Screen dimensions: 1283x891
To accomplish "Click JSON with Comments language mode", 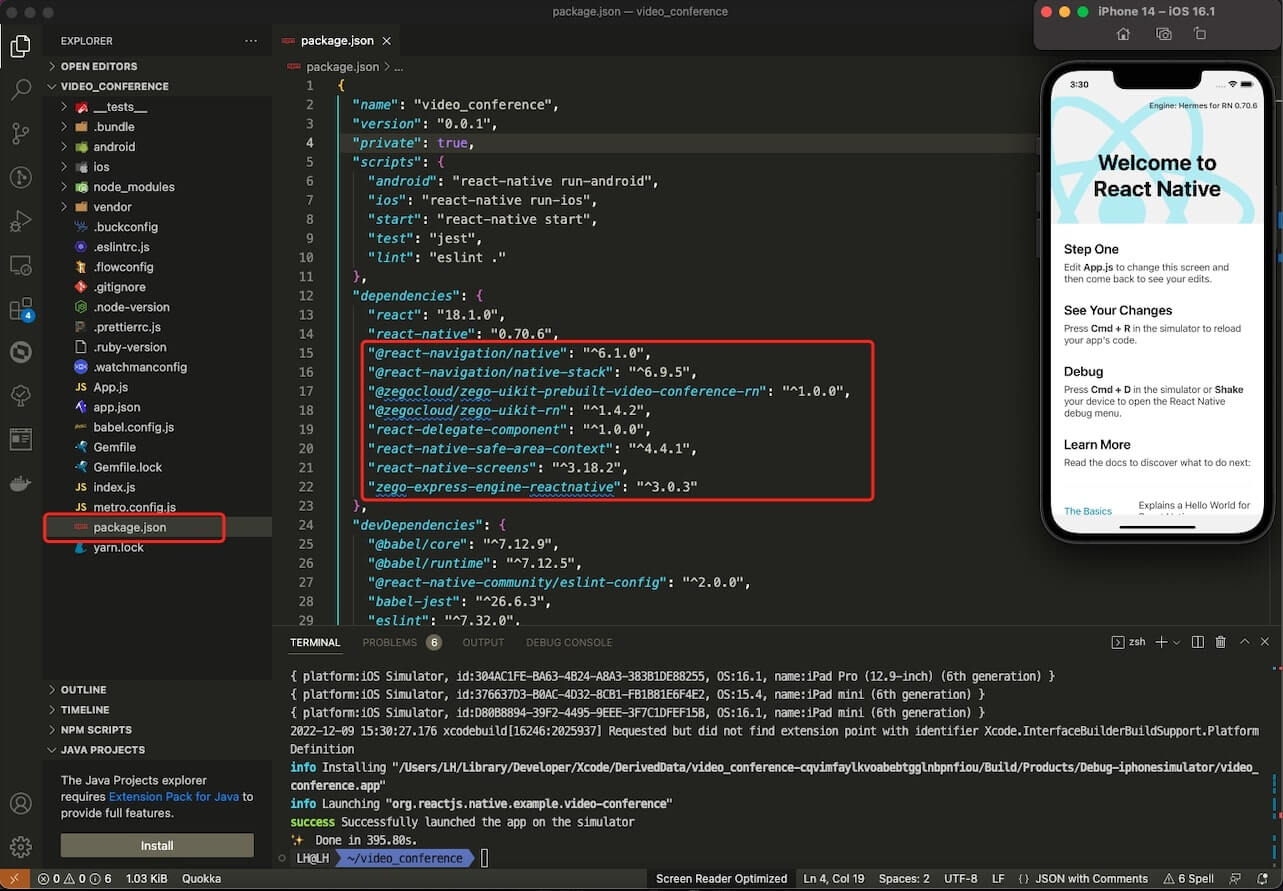I will click(1091, 879).
